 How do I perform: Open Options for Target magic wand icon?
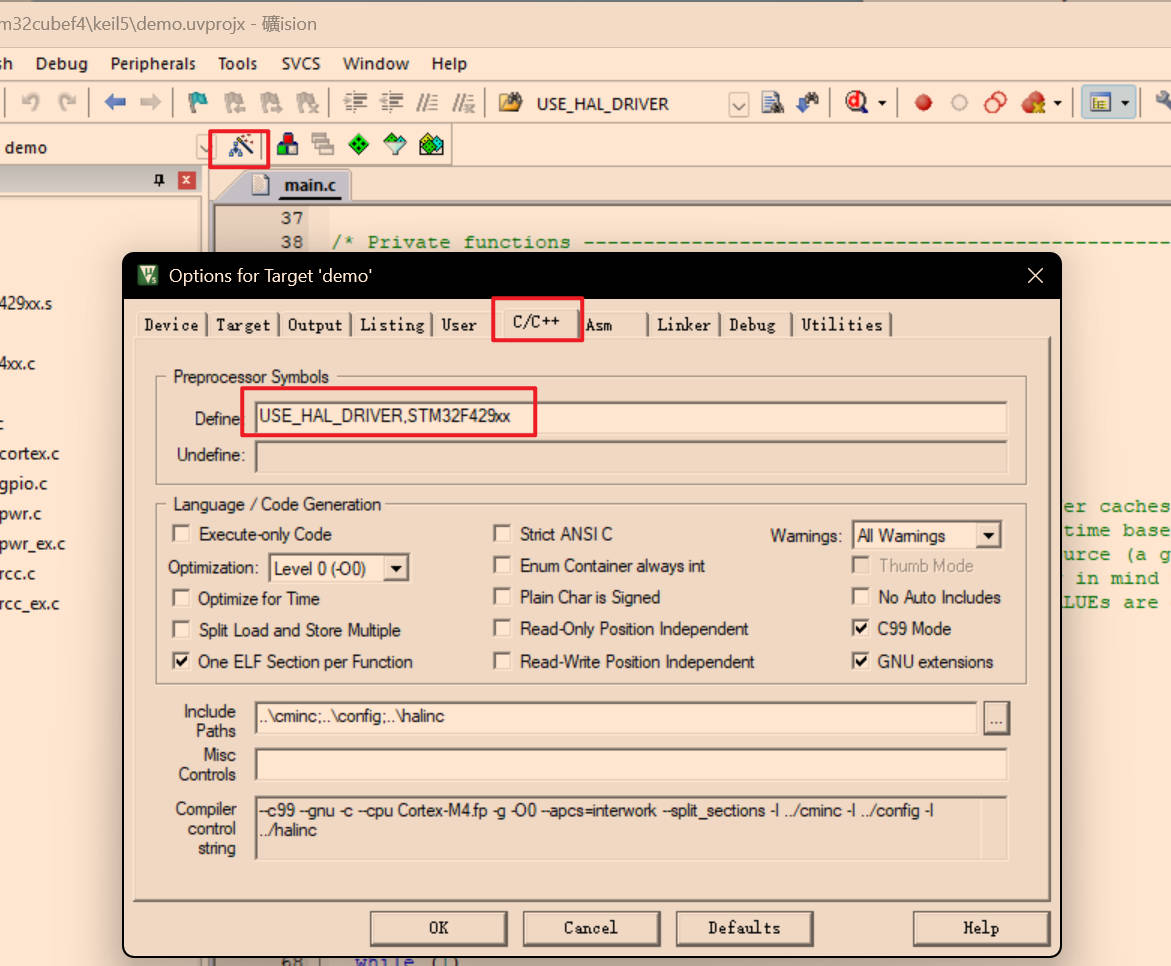pyautogui.click(x=240, y=147)
